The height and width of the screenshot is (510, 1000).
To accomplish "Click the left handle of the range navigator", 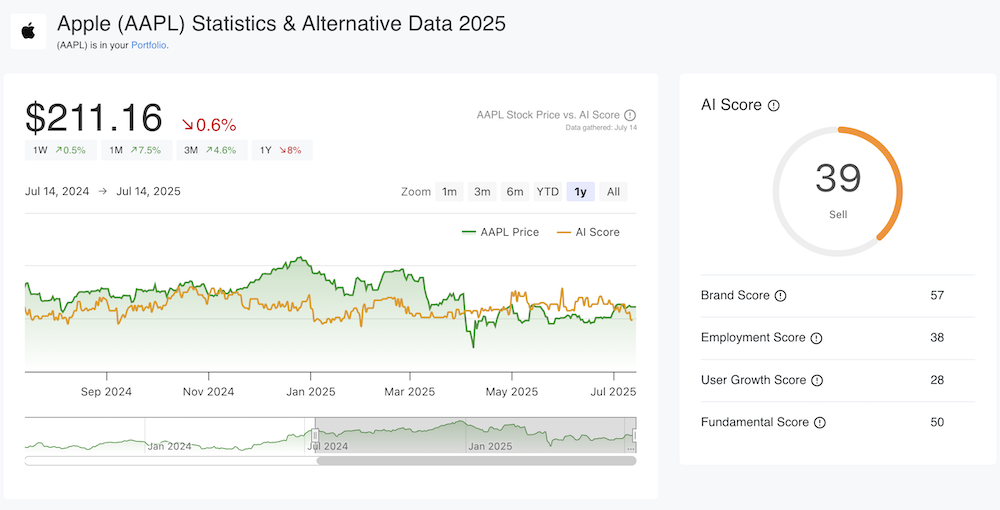I will point(315,435).
